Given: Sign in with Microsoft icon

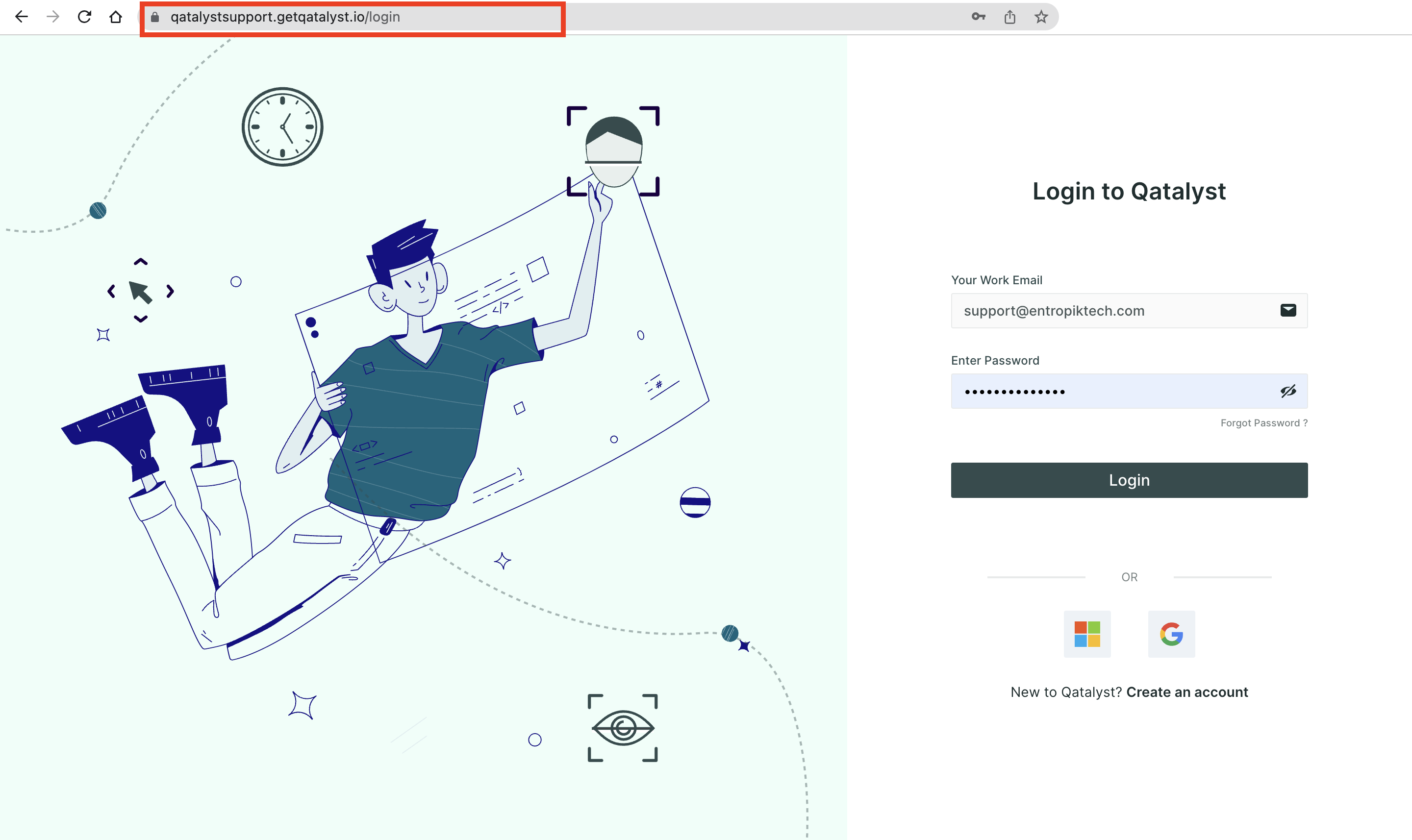Looking at the screenshot, I should click(1087, 634).
